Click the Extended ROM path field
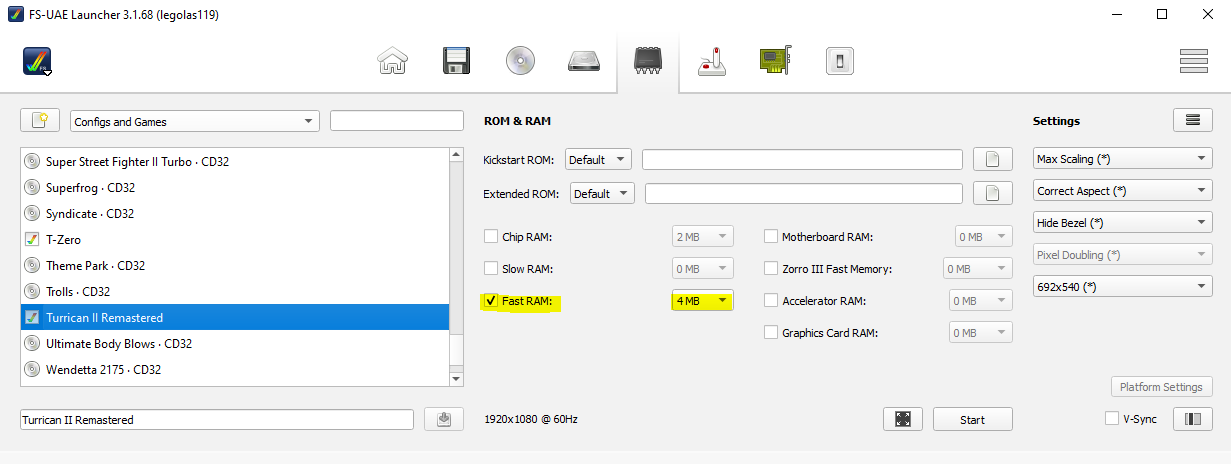 pos(804,193)
